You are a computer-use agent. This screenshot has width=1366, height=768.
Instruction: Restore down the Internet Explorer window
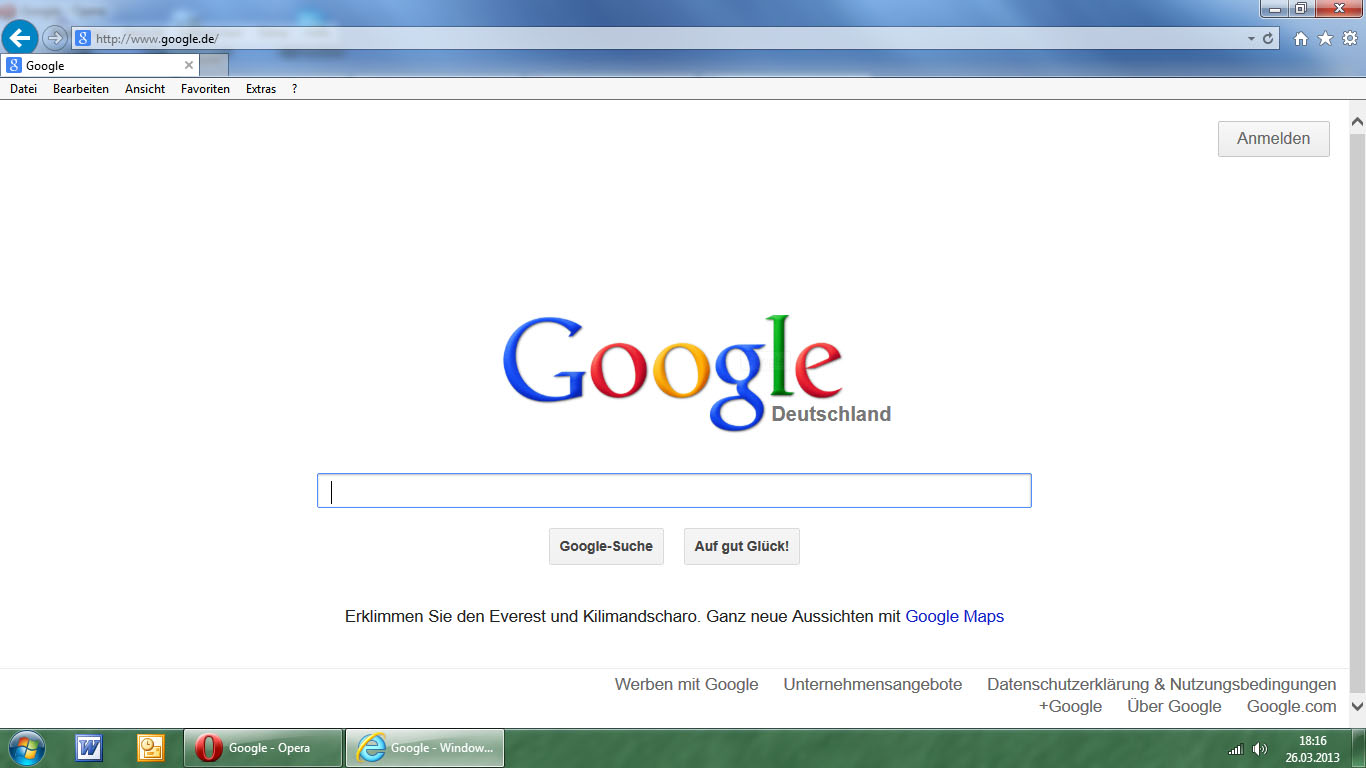(x=1300, y=8)
